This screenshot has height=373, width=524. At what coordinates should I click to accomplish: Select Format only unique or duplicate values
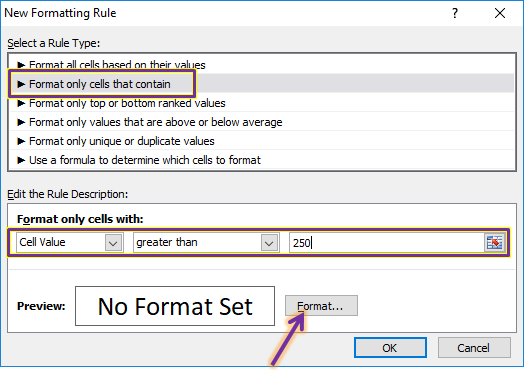[x=262, y=141]
